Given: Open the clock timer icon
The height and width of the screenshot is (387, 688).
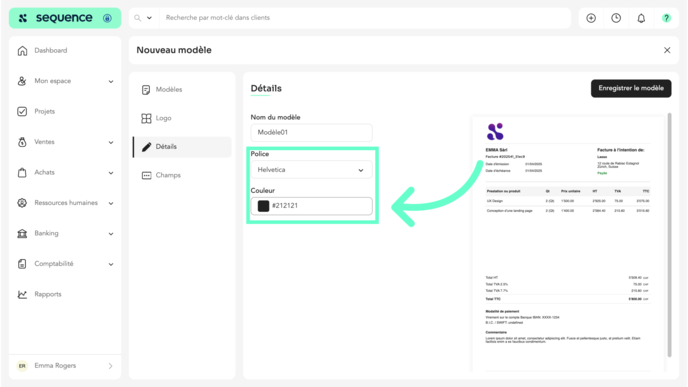Looking at the screenshot, I should 616,18.
